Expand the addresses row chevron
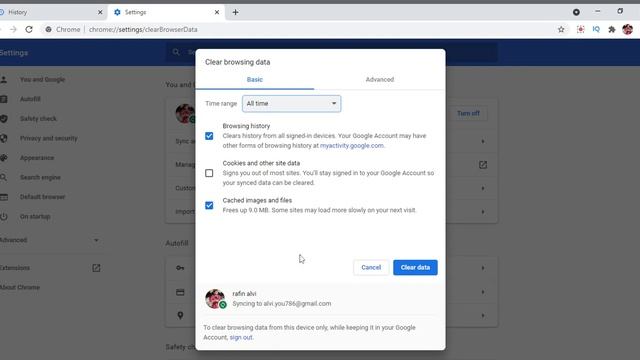 483,316
